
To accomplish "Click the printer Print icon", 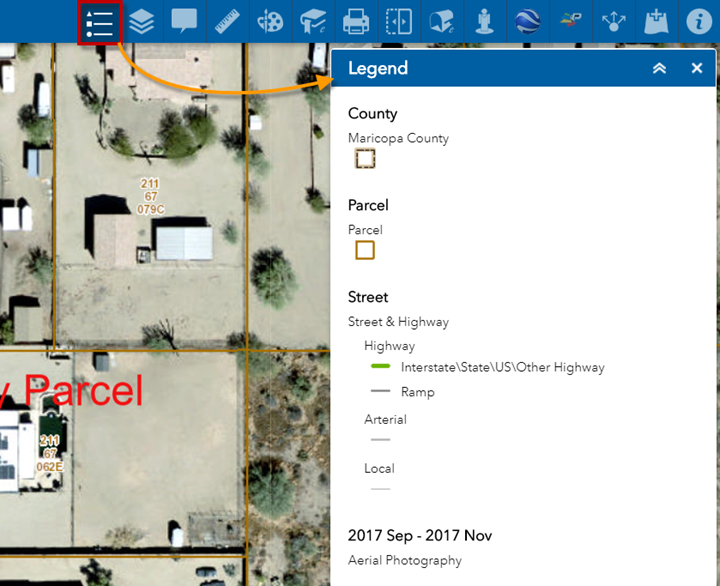I will coord(356,22).
